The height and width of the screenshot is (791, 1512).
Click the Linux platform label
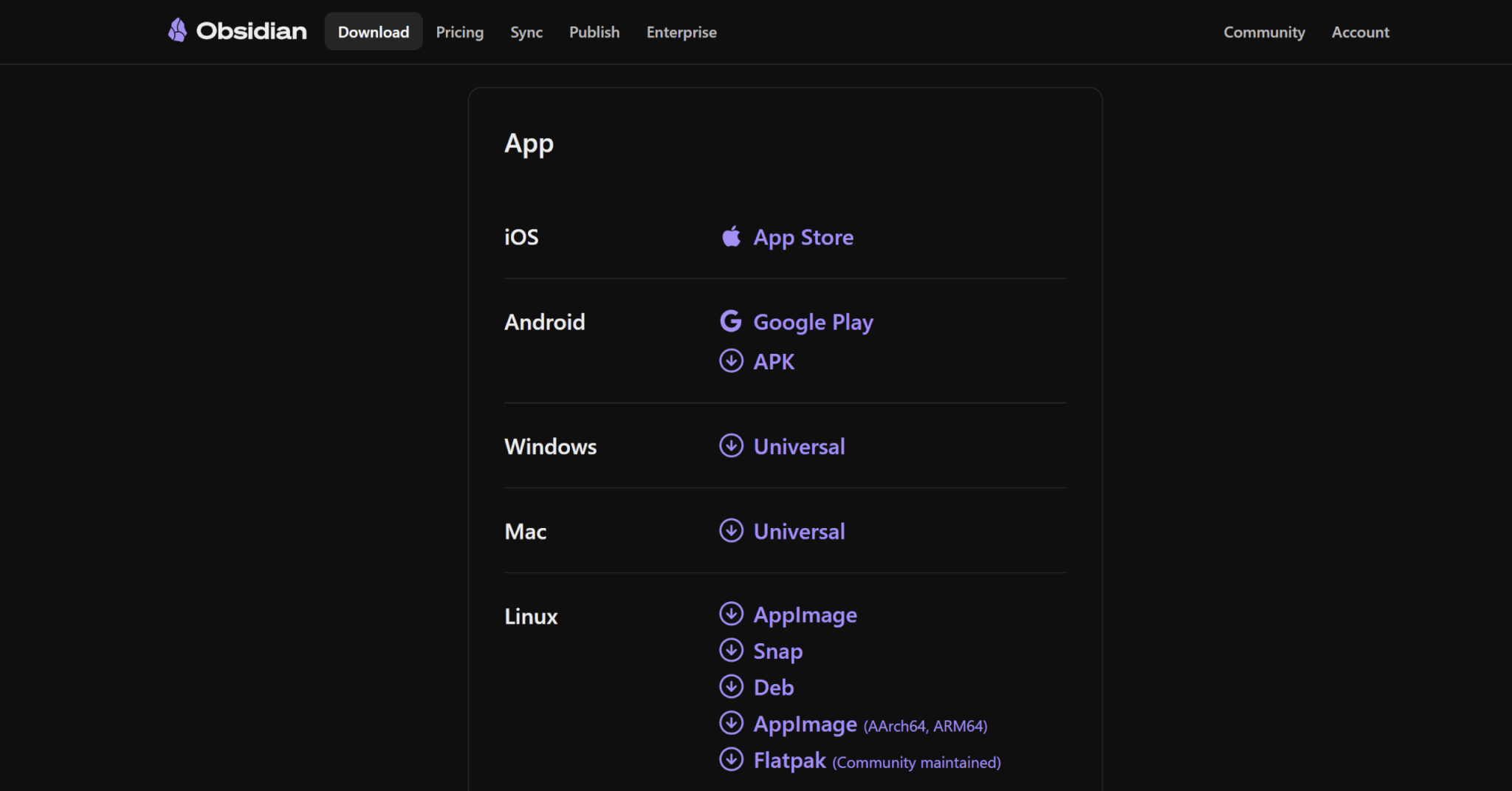(531, 617)
